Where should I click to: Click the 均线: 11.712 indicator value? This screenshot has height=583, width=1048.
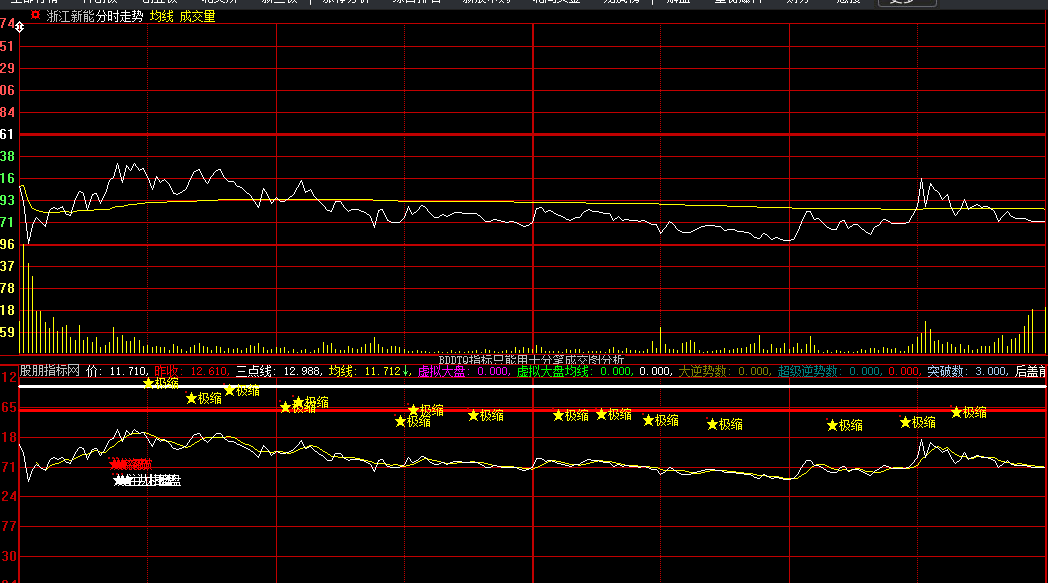[x=368, y=371]
